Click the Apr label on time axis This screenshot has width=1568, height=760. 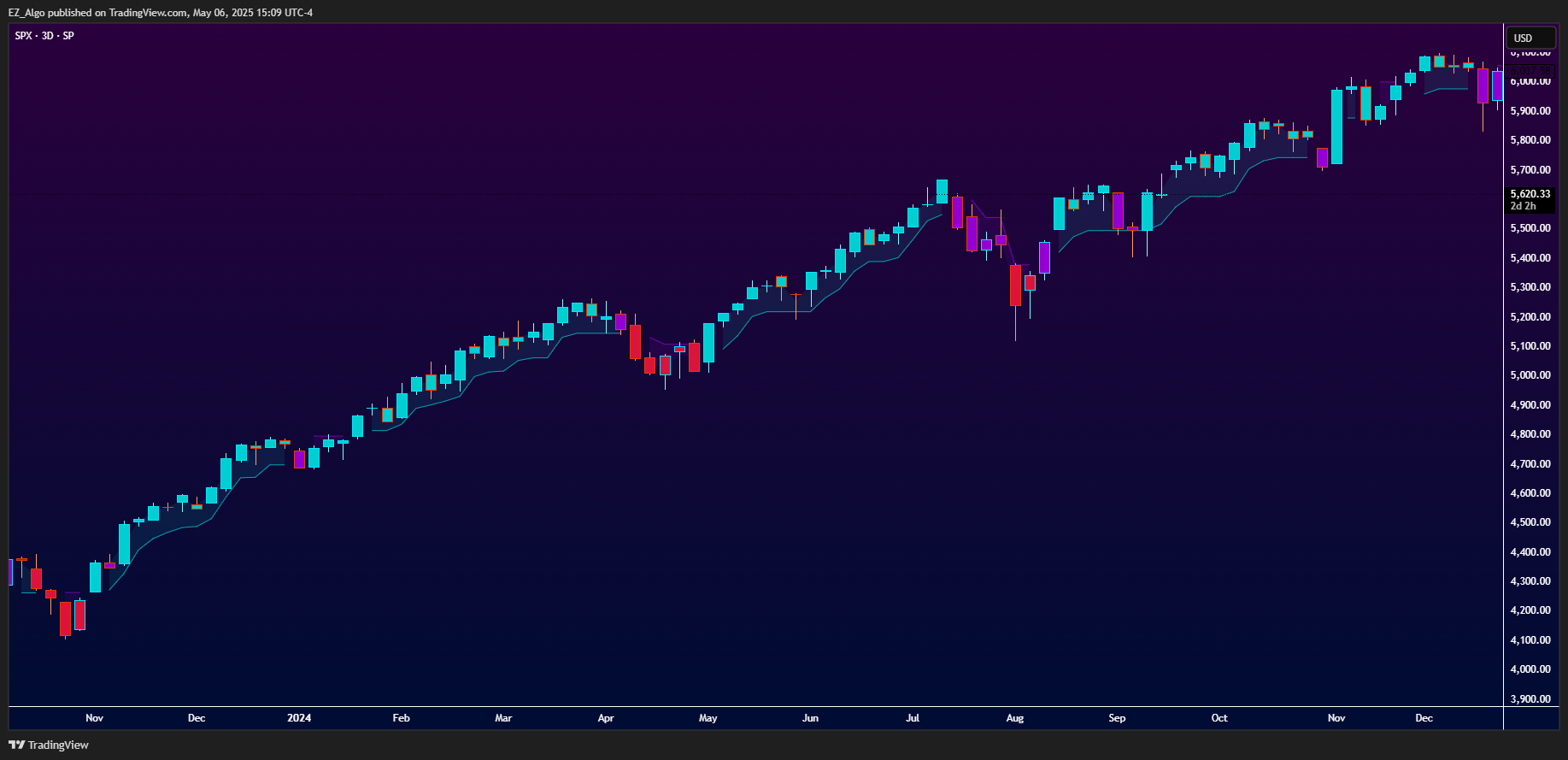point(606,718)
